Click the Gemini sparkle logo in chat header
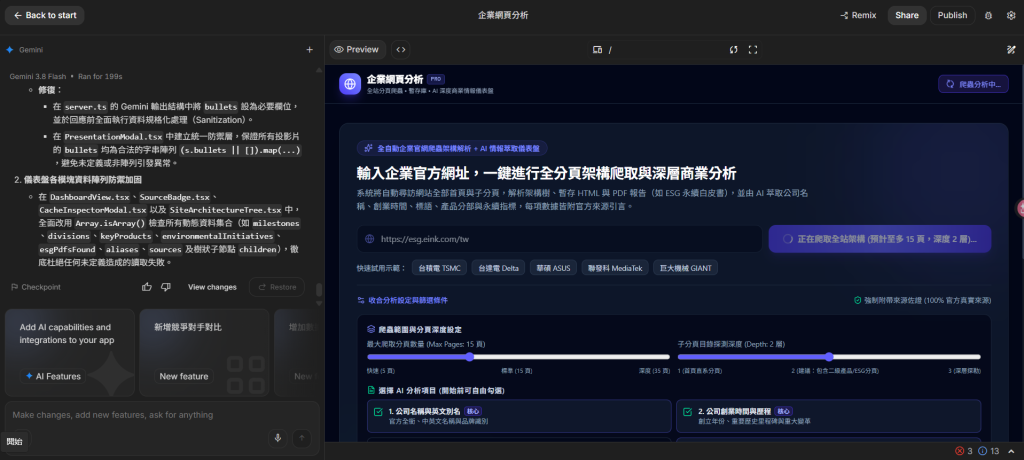The height and width of the screenshot is (460, 1024). tap(10, 50)
